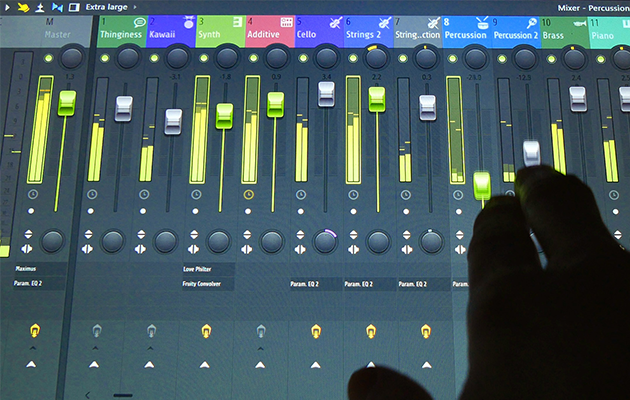The height and width of the screenshot is (400, 630).
Task: Click the Thinginess track speech bubble icon
Action: coord(139,21)
